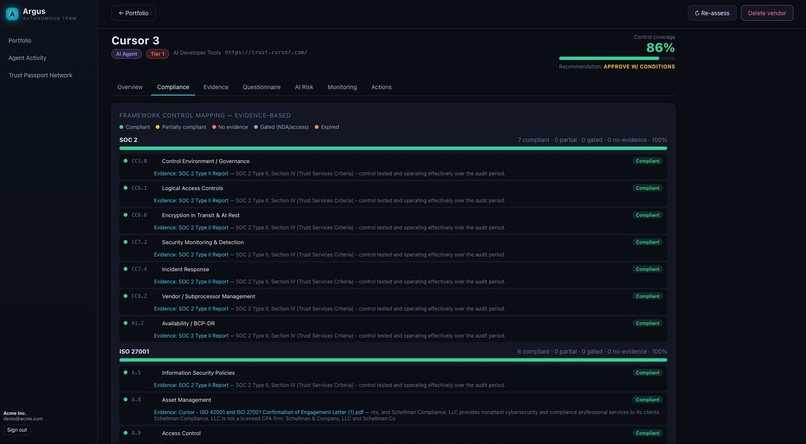
Task: Click the Cursor 3 vendor title
Action: tap(135, 41)
